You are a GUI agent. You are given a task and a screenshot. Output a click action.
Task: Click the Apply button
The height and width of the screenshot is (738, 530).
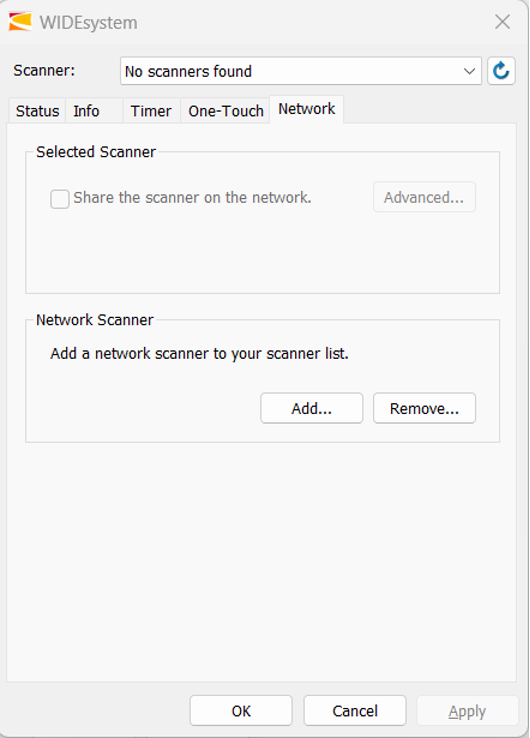pos(467,711)
